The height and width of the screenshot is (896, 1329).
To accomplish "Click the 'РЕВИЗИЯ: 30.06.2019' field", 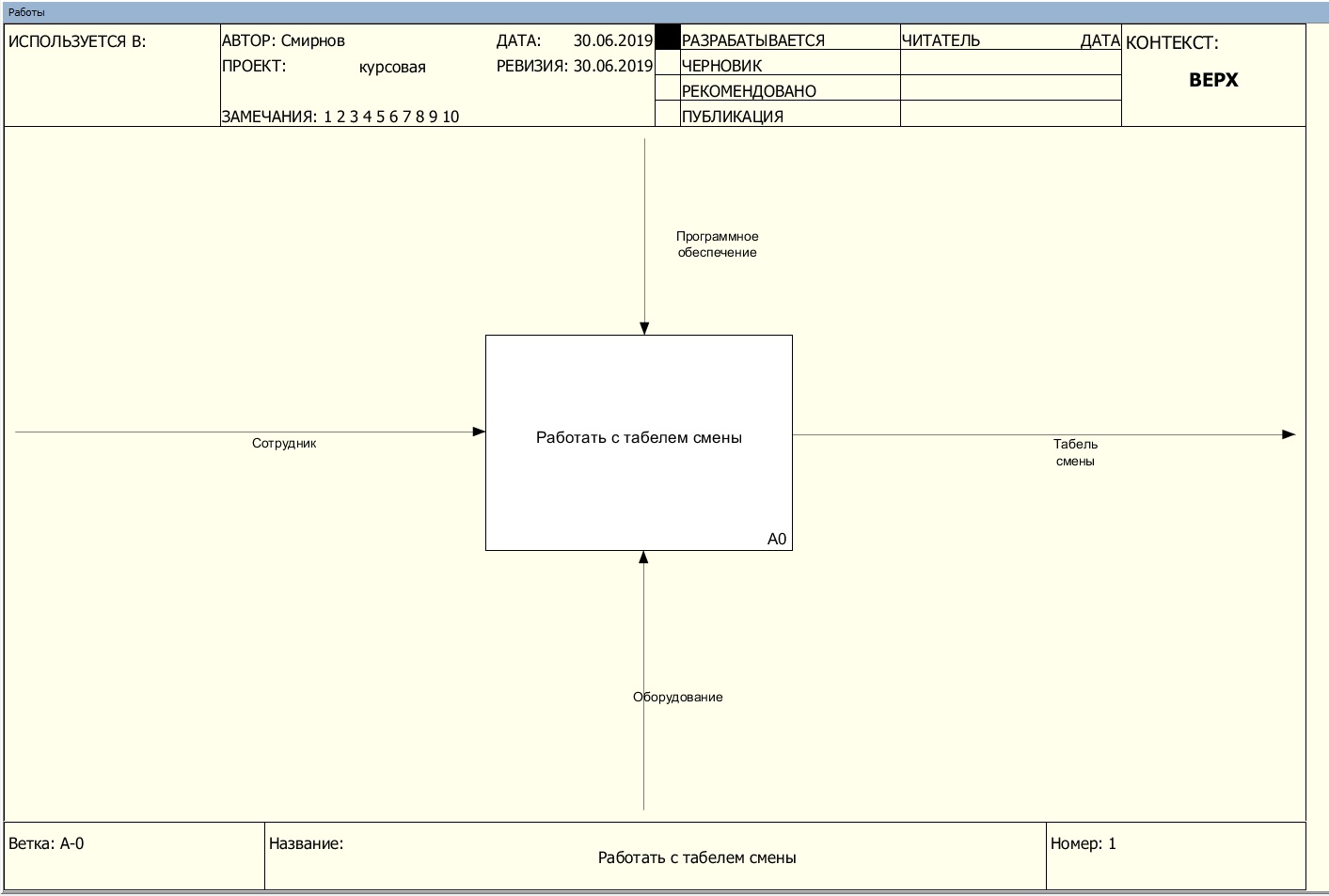I will tap(574, 66).
